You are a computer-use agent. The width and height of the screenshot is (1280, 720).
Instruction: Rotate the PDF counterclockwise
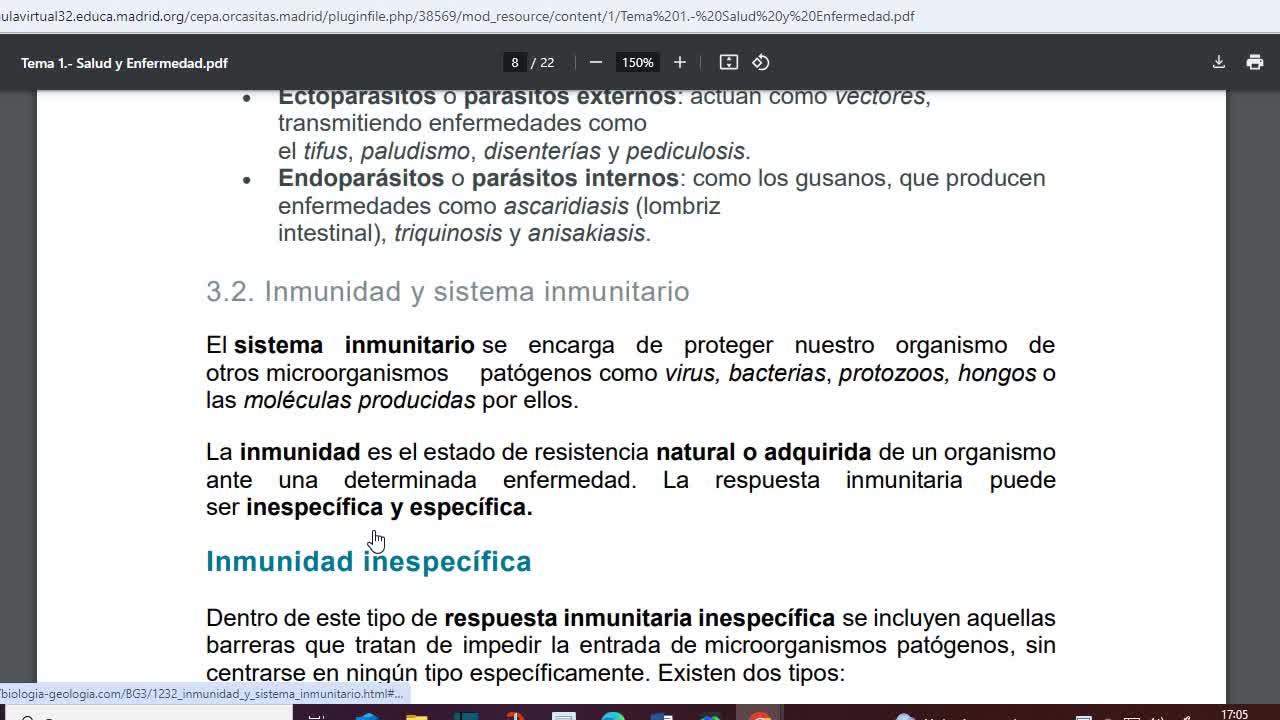click(x=761, y=62)
